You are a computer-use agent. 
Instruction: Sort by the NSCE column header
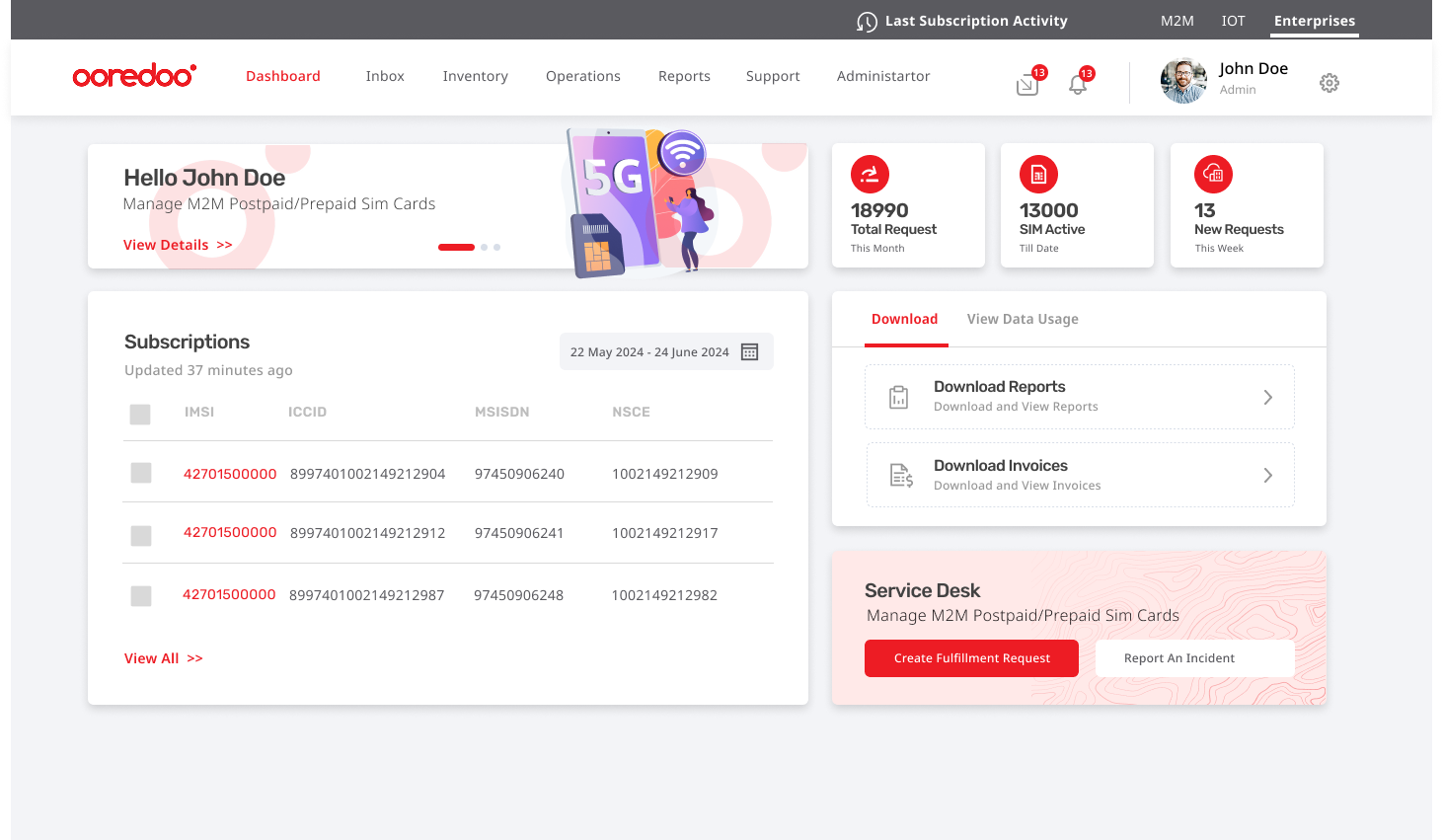point(631,412)
